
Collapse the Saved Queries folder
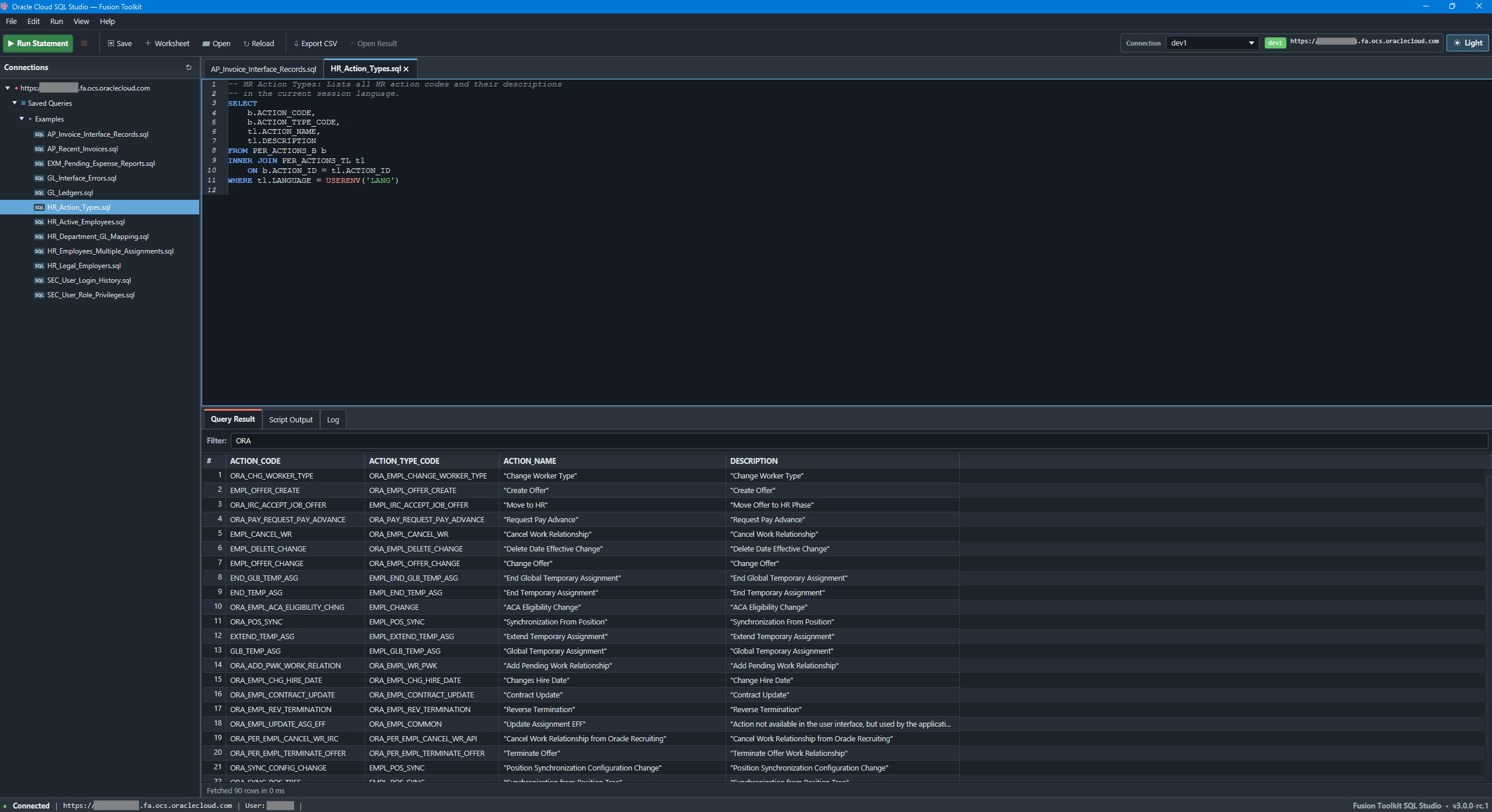point(15,103)
